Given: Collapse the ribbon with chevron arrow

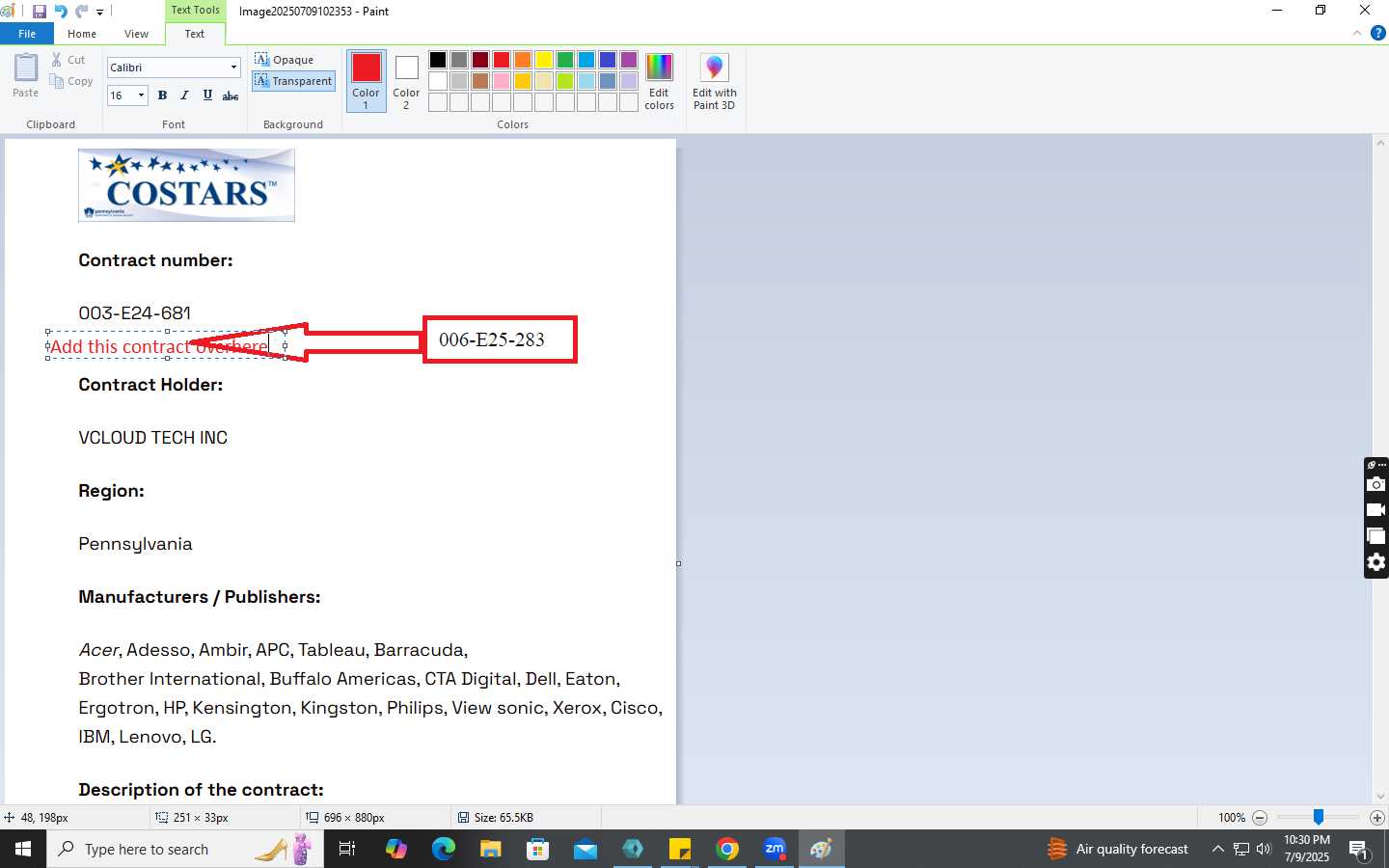Looking at the screenshot, I should click(x=1357, y=33).
